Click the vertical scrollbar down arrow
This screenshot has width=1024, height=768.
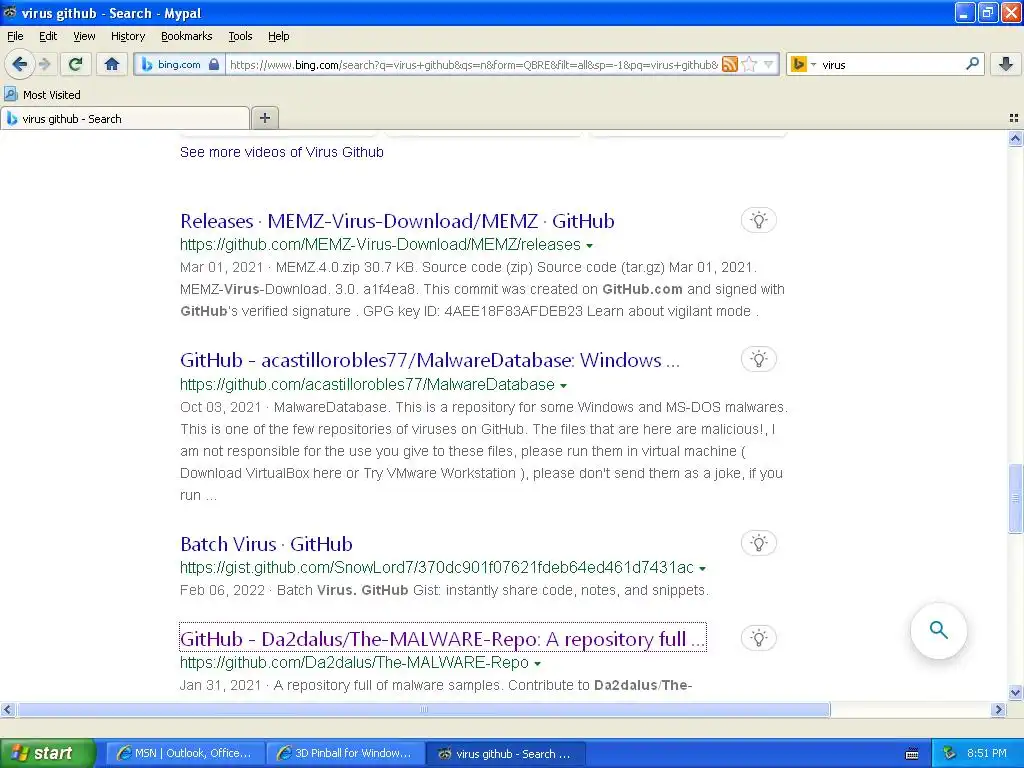(1015, 693)
